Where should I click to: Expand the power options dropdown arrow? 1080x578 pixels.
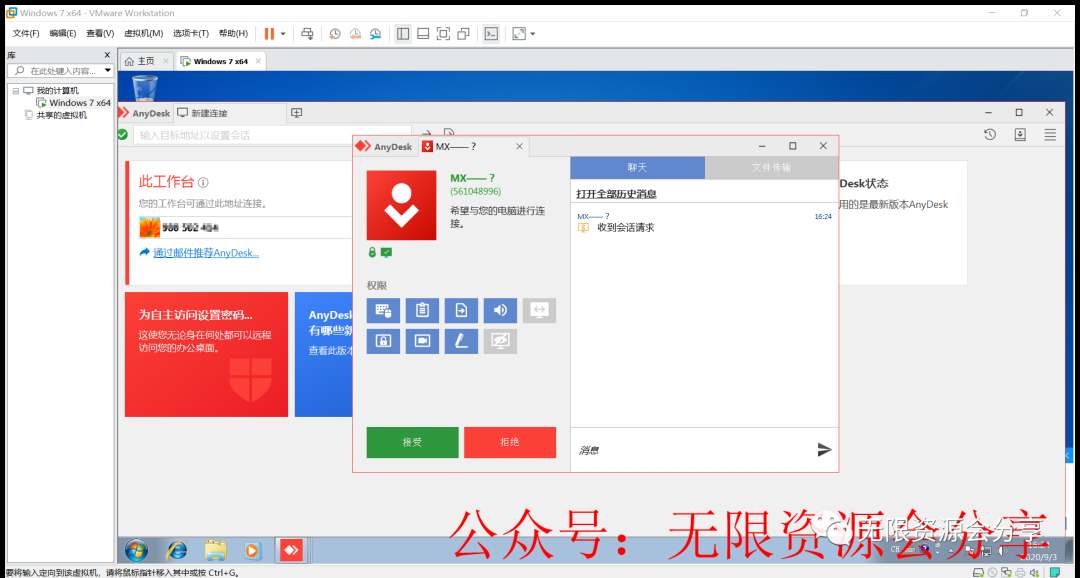[x=283, y=34]
